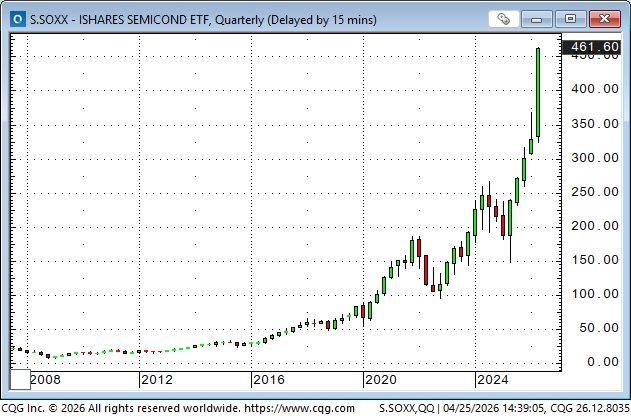Click the 200.00 level on price axis
The height and width of the screenshot is (416, 631).
(594, 226)
